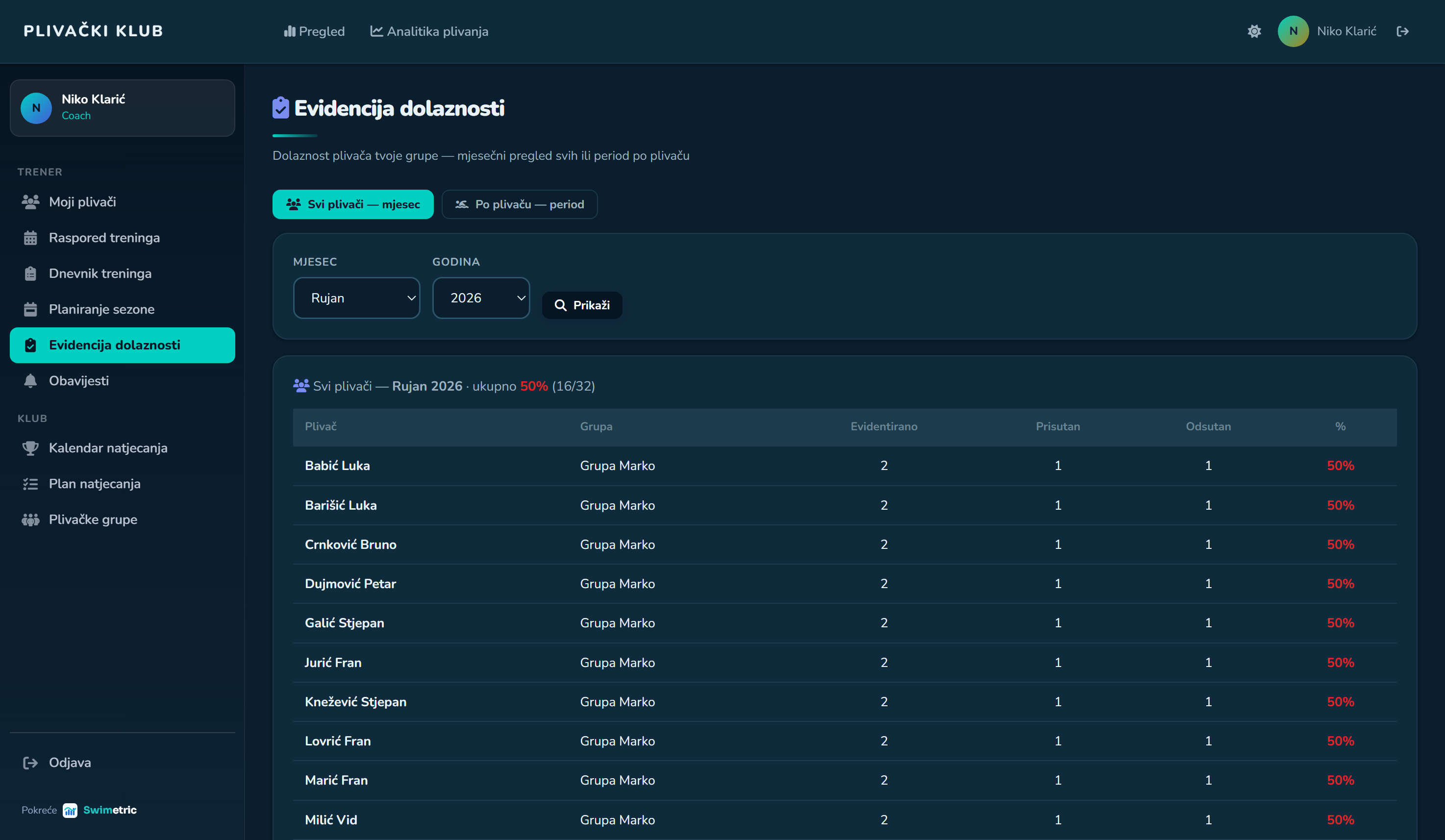Open the Swimetric link in footer
The image size is (1445, 840).
pyautogui.click(x=100, y=810)
